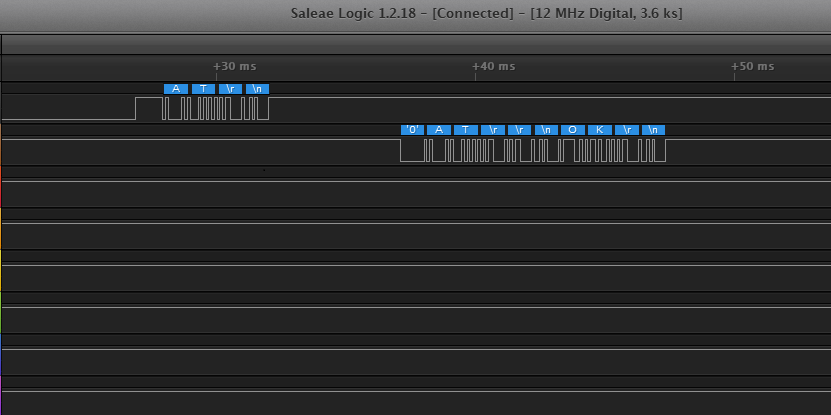Click the \n label just before the O byte
This screenshot has width=831, height=415.
tap(546, 130)
